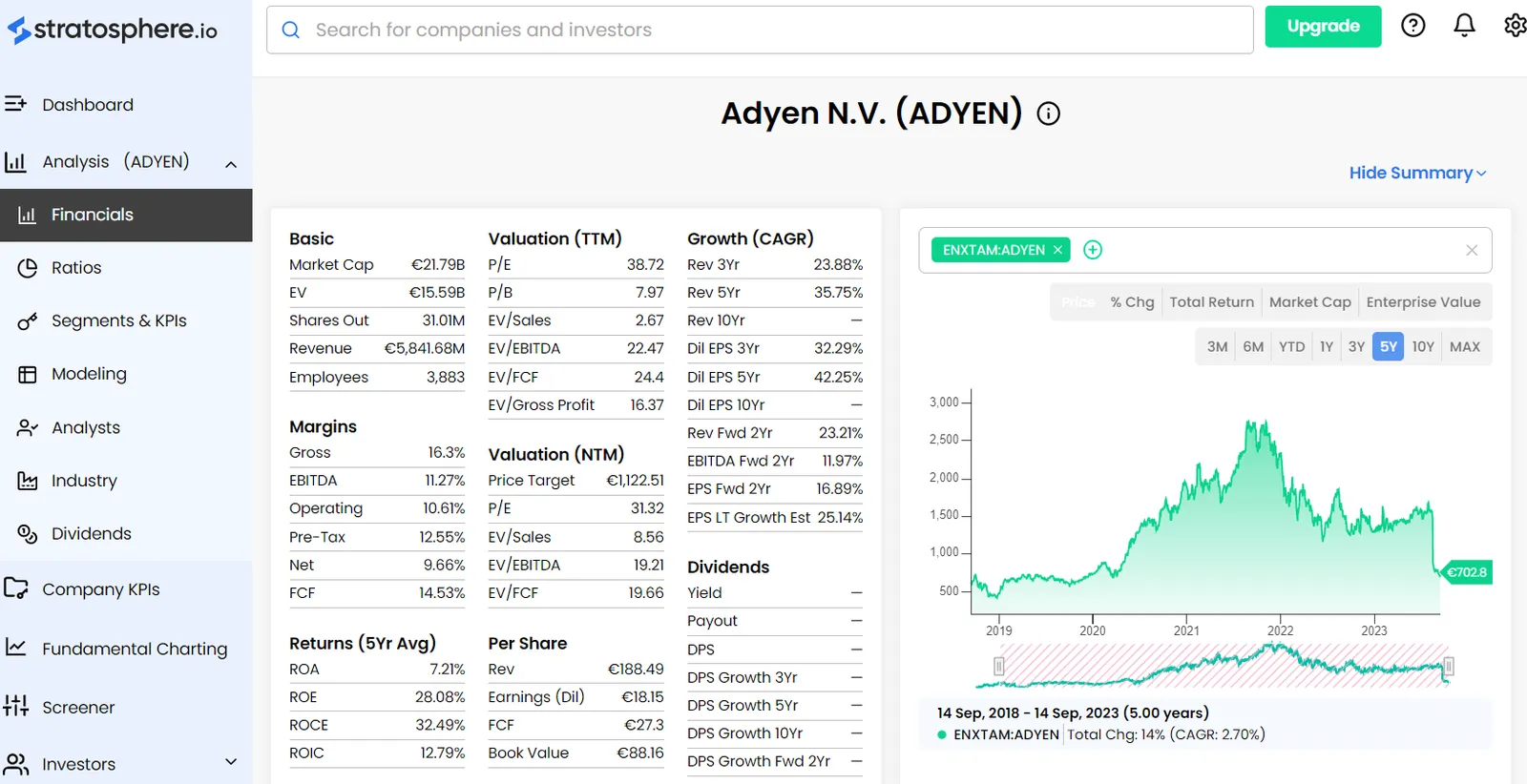Add another ticker with the plus icon

point(1093,250)
